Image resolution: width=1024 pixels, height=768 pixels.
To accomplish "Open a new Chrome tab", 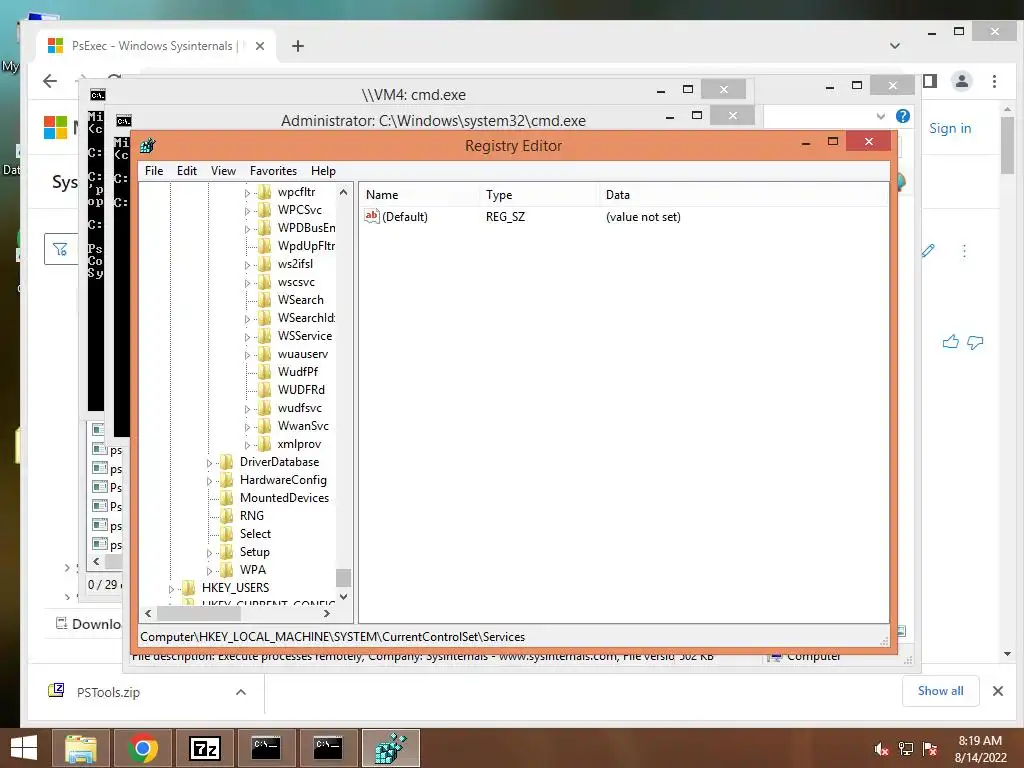I will pyautogui.click(x=298, y=46).
